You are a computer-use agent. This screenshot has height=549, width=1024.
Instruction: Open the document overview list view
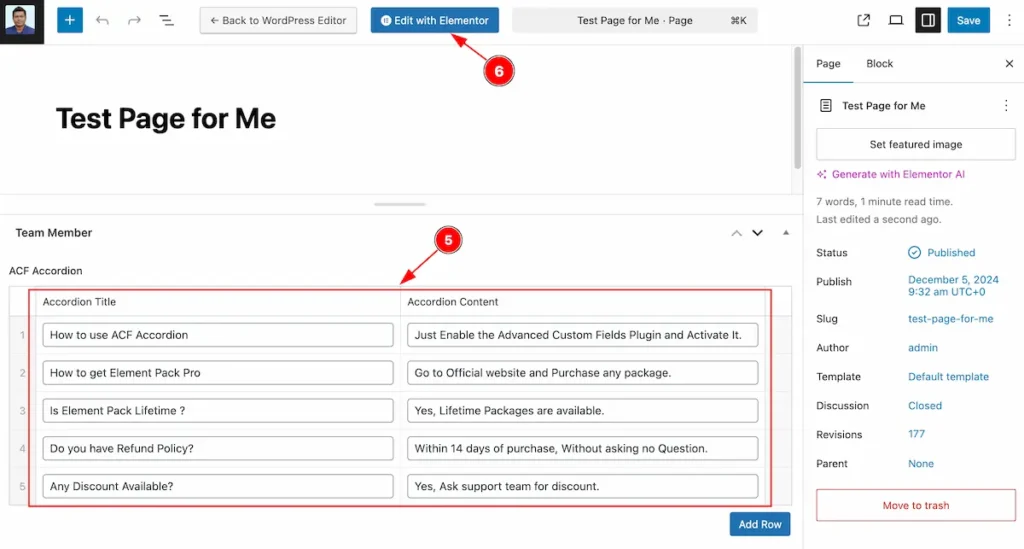167,20
